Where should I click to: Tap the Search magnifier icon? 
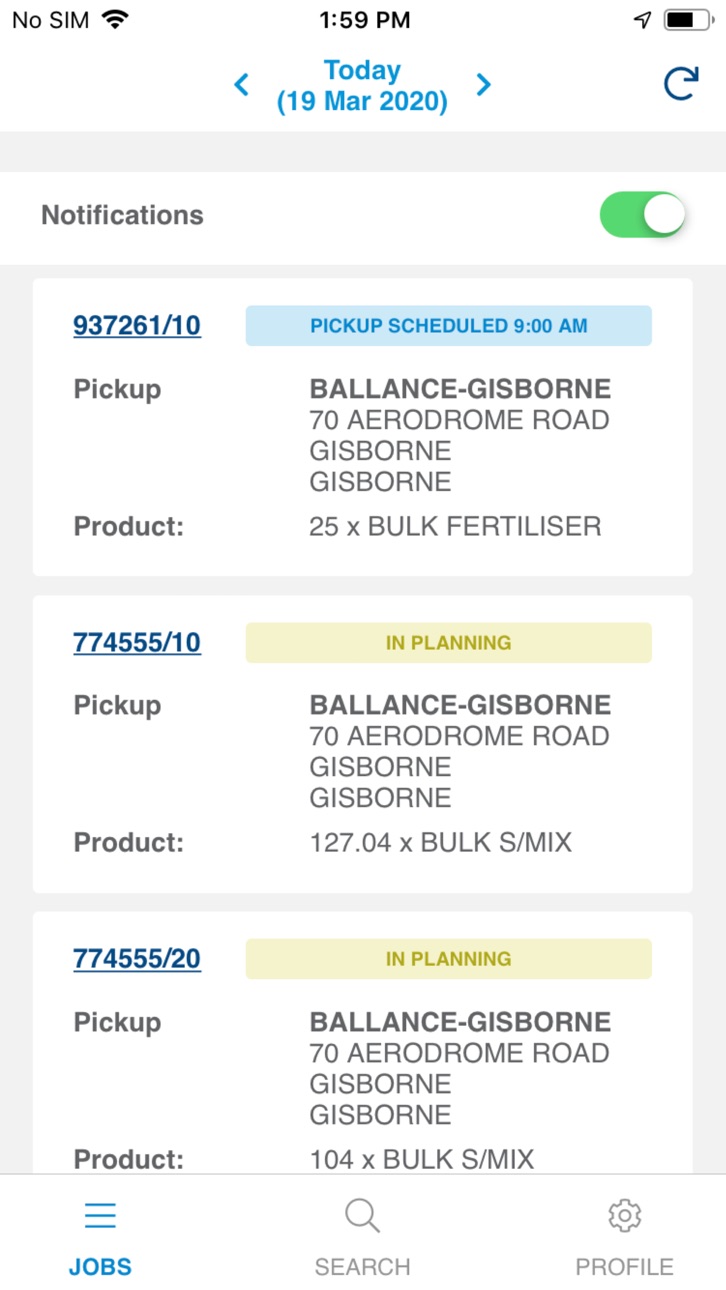coord(362,1216)
